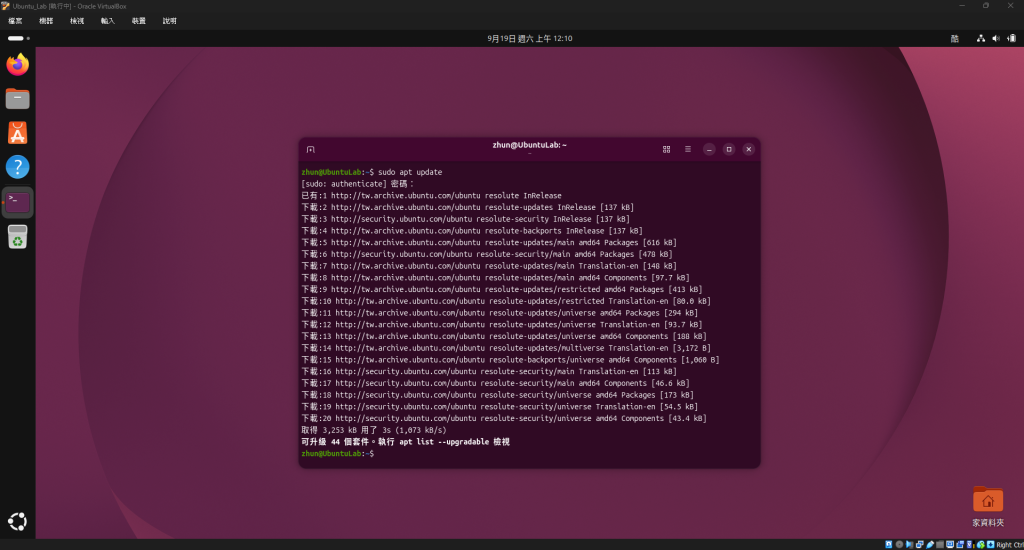Click the VirtualBox network adapter status icon
This screenshot has height=550, width=1024.
920,544
